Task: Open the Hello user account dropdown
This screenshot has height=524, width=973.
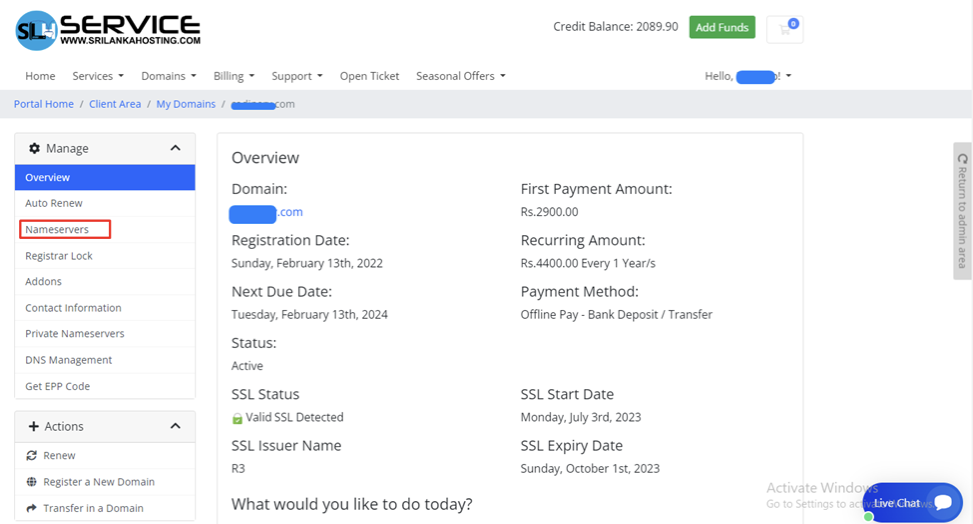Action: click(x=747, y=76)
